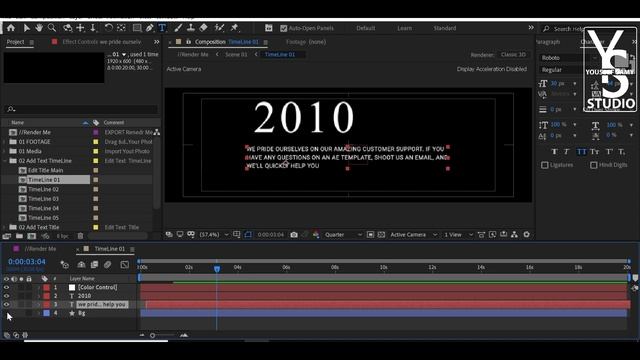Click the Home icon in the toolbar
The image size is (640, 360).
[11, 28]
